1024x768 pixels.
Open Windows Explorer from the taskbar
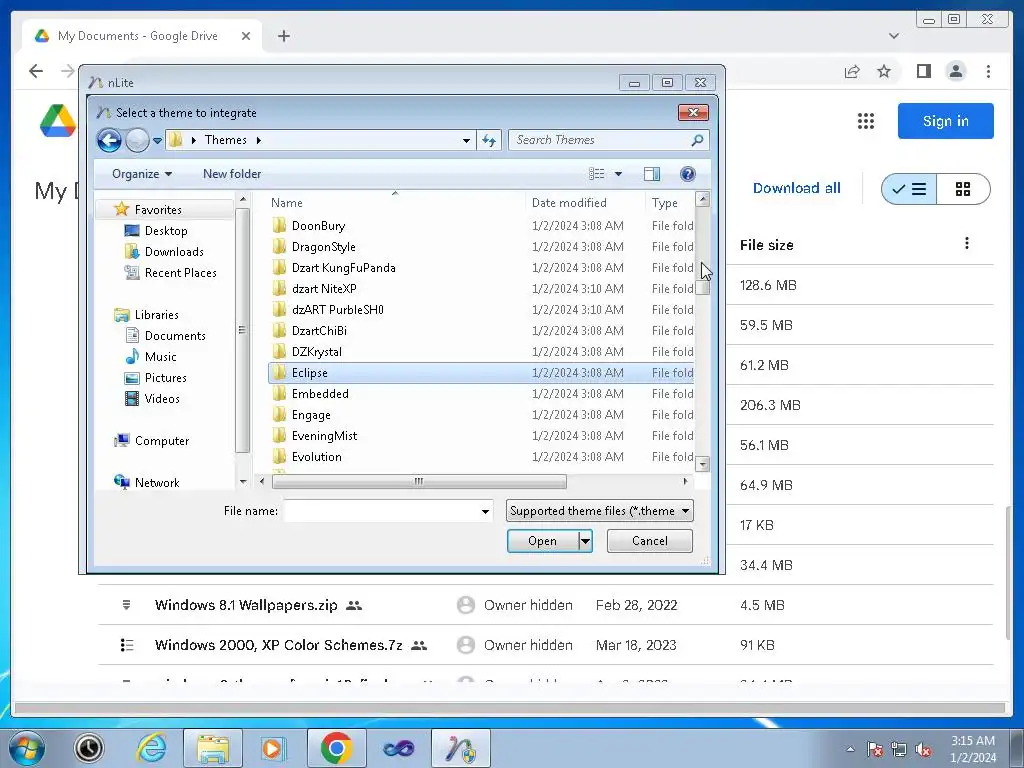213,748
